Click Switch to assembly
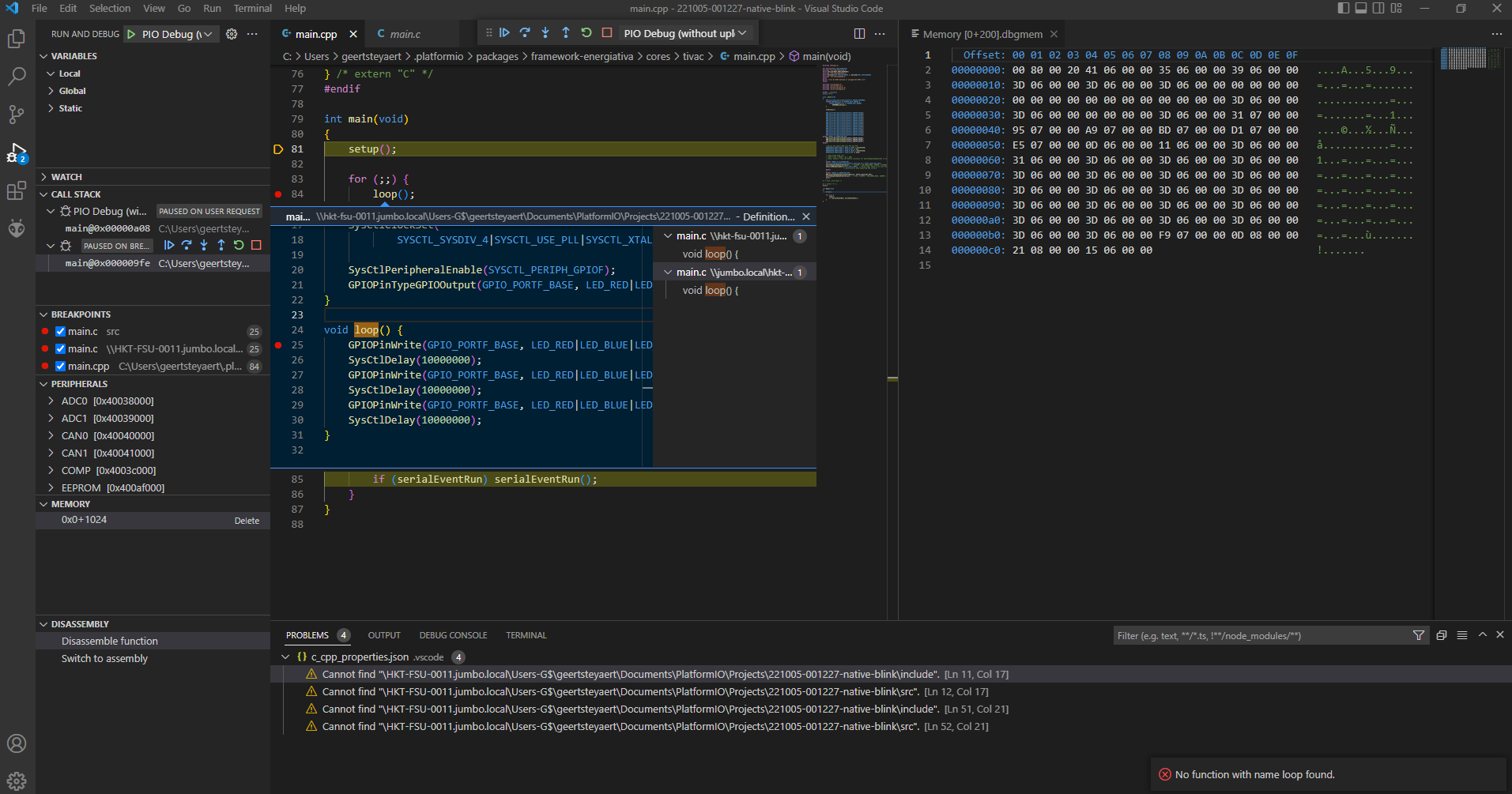The width and height of the screenshot is (1512, 794). pyautogui.click(x=104, y=659)
